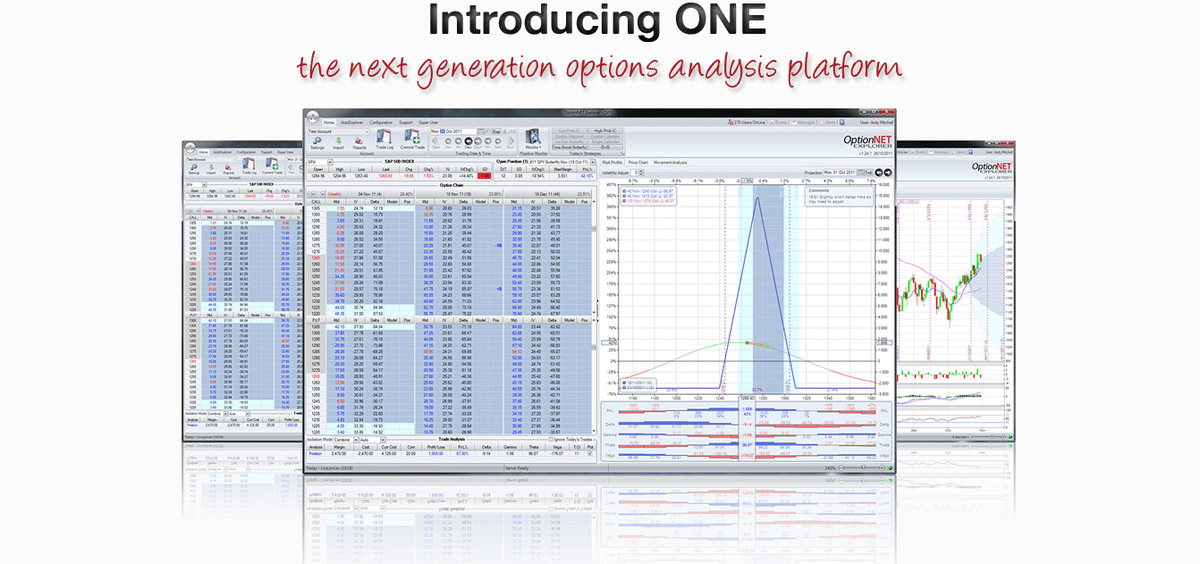Click the CALL header in the option chain
1200x564 pixels.
pos(316,202)
